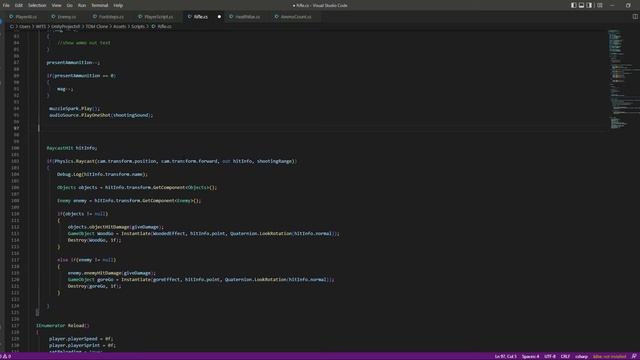This screenshot has height=360, width=640.
Task: Open the customize layout icon
Action: pos(600,5)
